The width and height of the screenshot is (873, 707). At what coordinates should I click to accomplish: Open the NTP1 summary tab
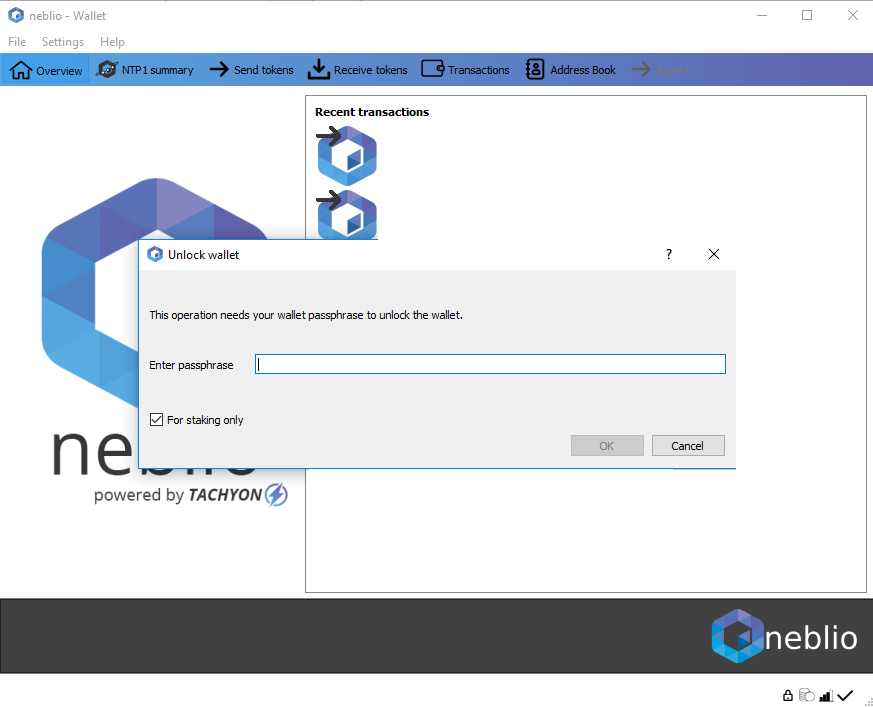click(145, 70)
